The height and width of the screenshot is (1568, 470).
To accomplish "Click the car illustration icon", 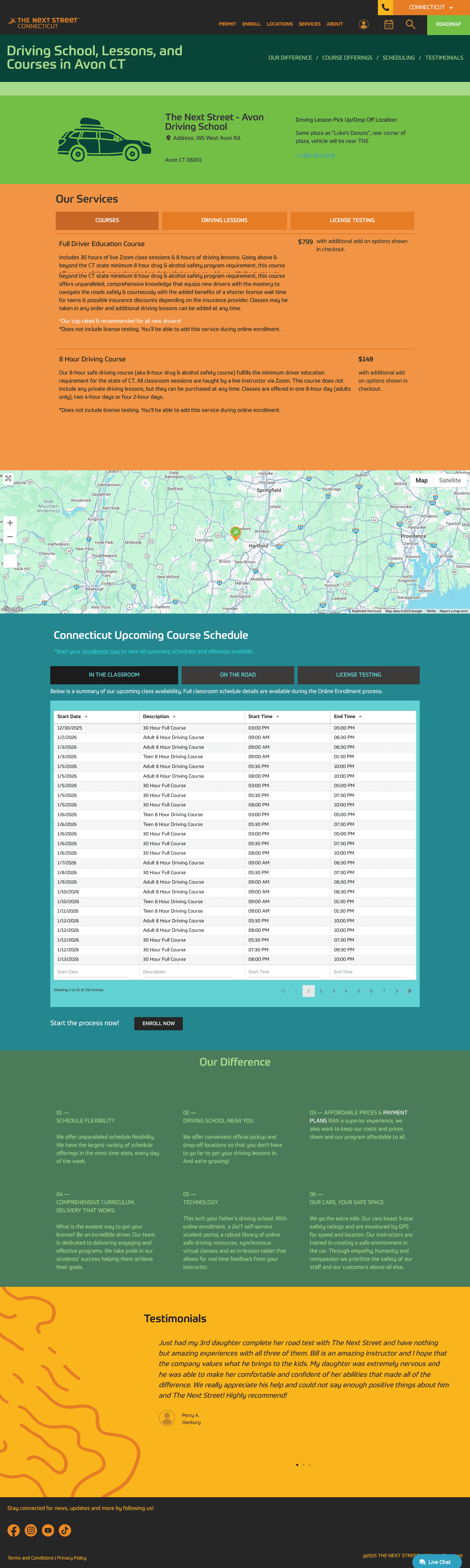I will click(104, 139).
